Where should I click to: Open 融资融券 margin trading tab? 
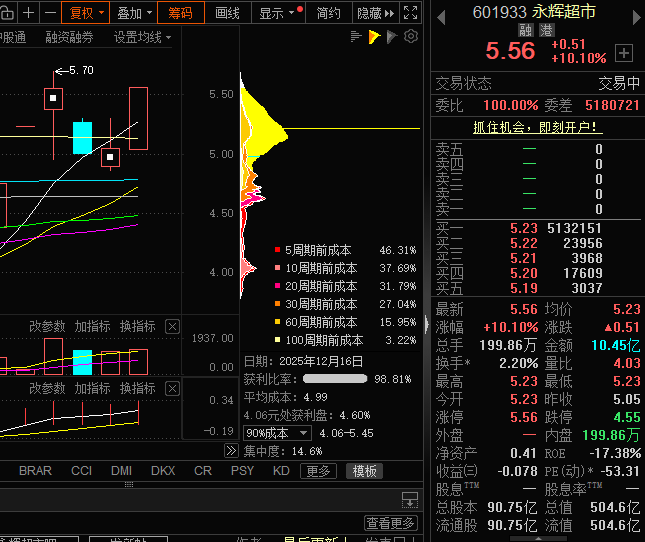point(69,37)
